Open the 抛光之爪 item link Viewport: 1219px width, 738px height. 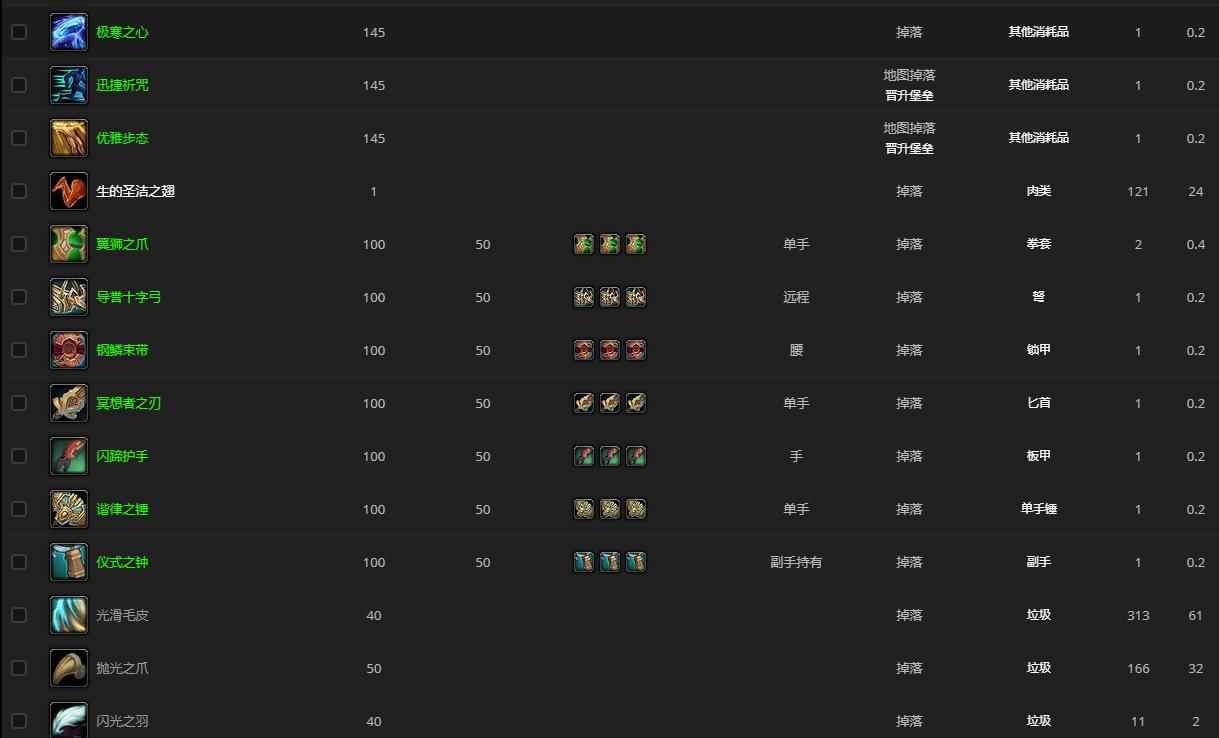(x=122, y=668)
